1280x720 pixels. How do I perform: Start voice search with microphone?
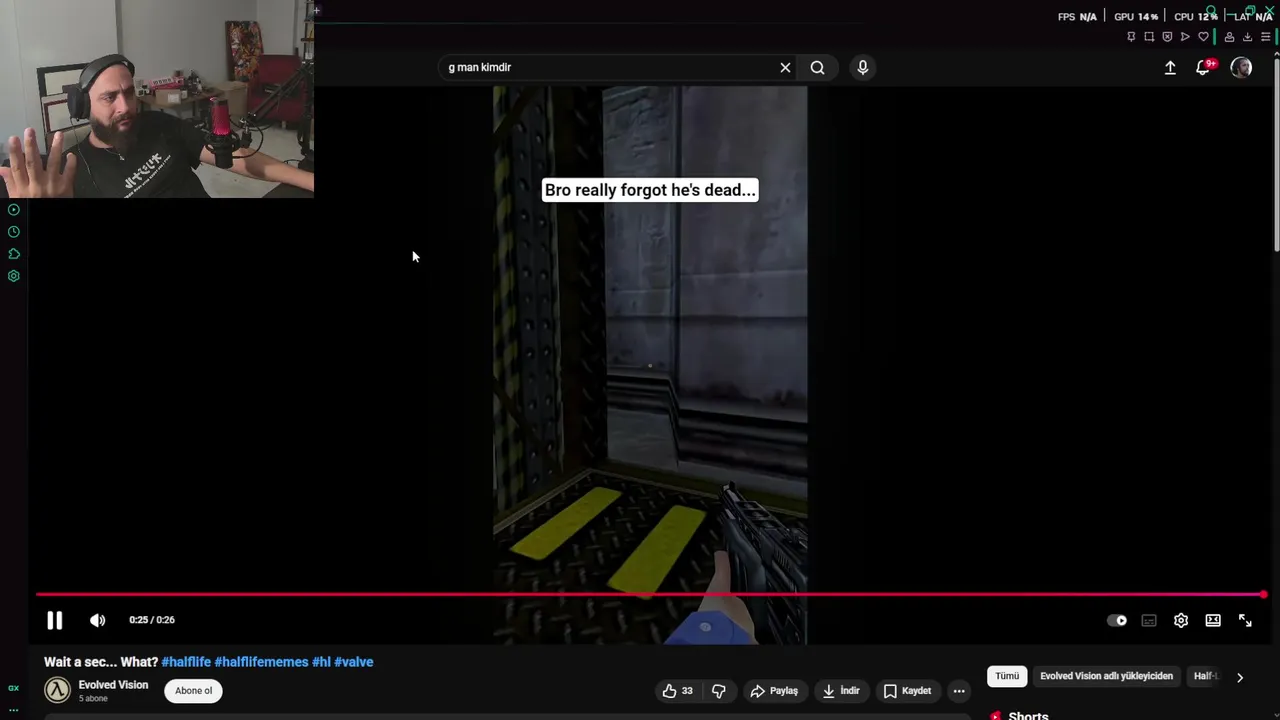[x=863, y=67]
